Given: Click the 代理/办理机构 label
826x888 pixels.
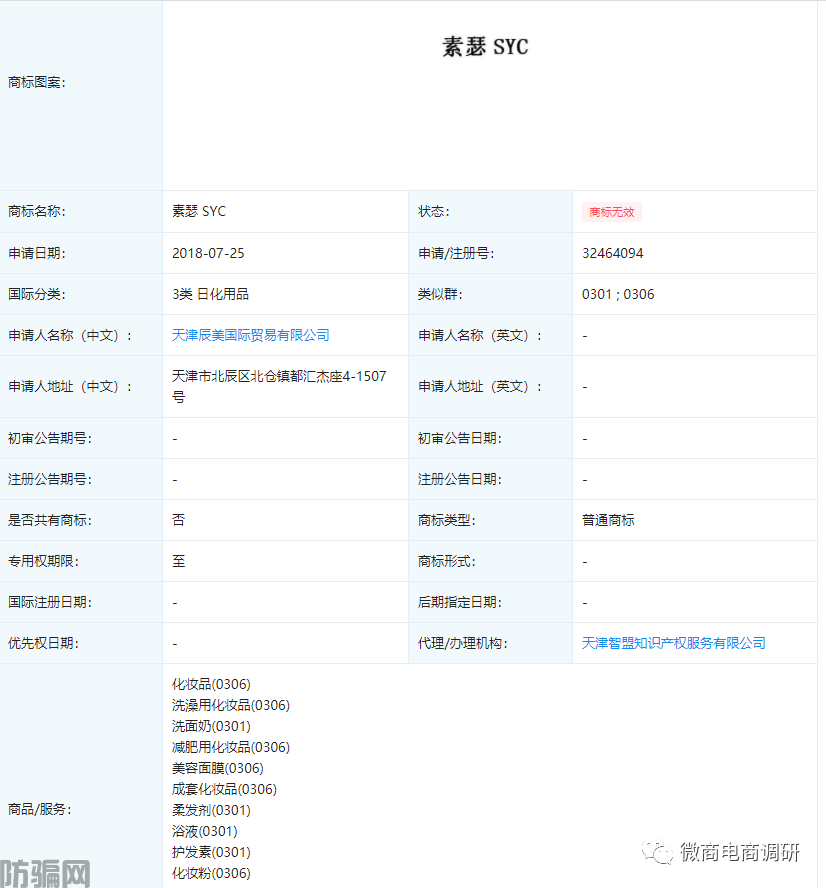Looking at the screenshot, I should (463, 643).
